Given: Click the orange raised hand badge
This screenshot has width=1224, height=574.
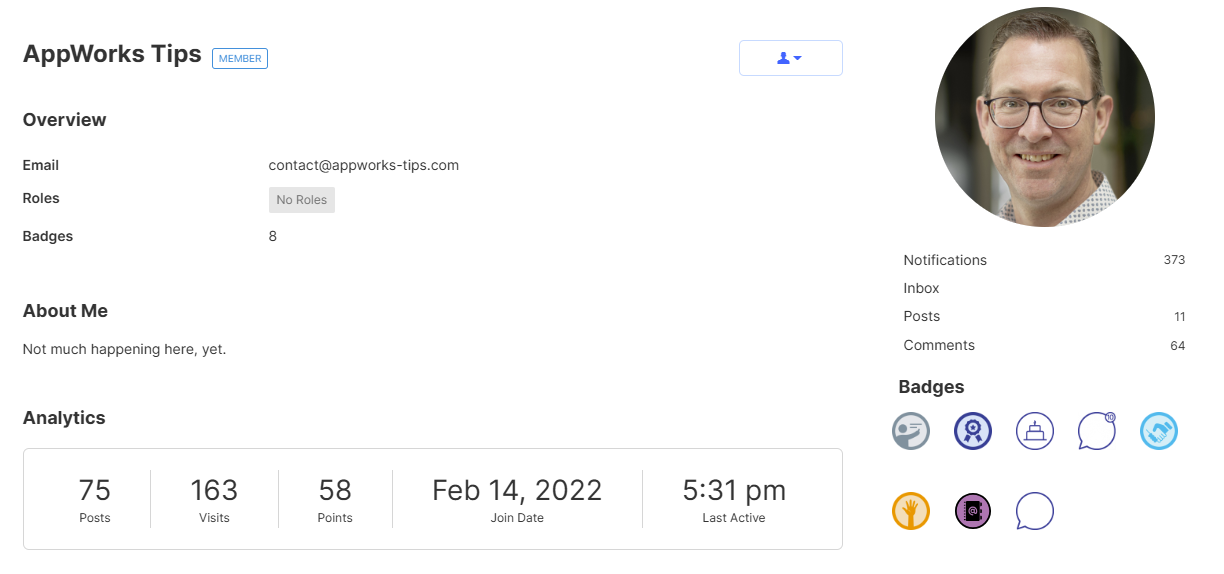Looking at the screenshot, I should pos(911,511).
